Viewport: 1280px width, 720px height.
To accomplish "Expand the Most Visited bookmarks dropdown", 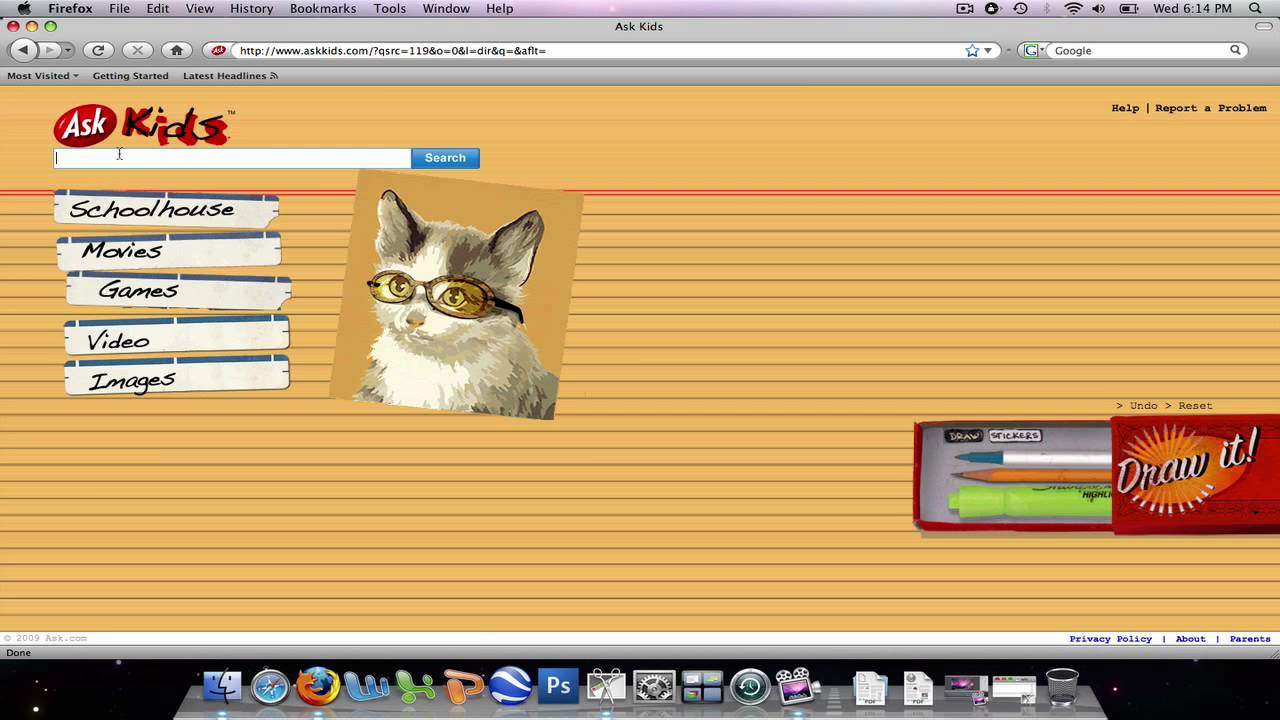I will click(43, 76).
